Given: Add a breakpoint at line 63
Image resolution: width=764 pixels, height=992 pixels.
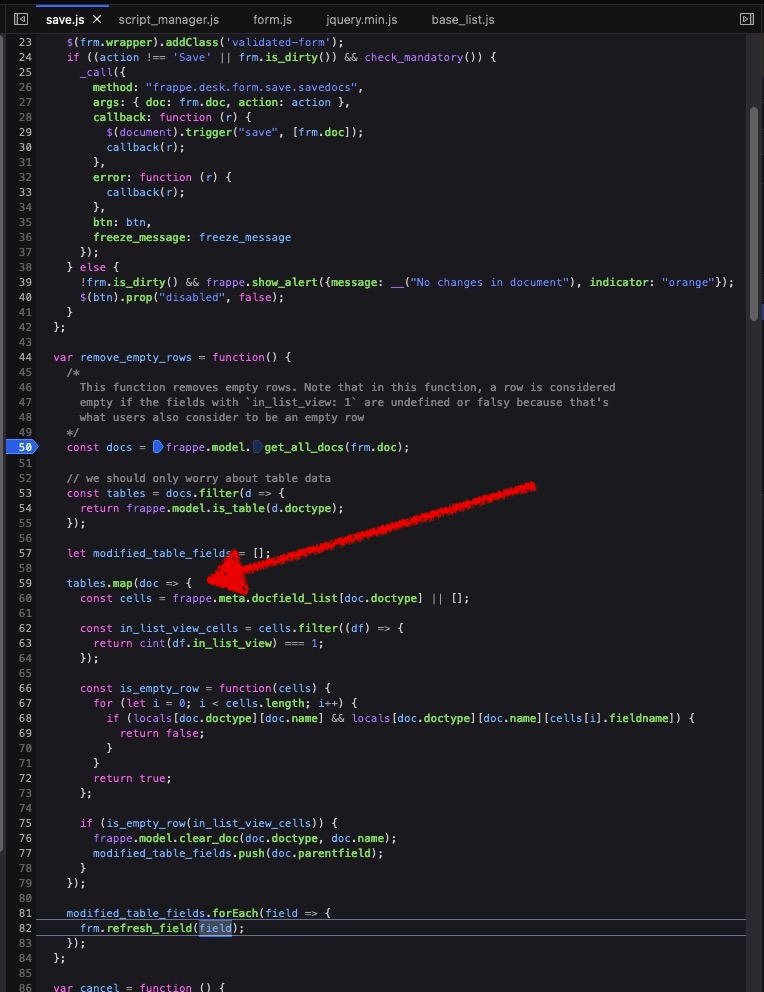Looking at the screenshot, I should click(25, 643).
